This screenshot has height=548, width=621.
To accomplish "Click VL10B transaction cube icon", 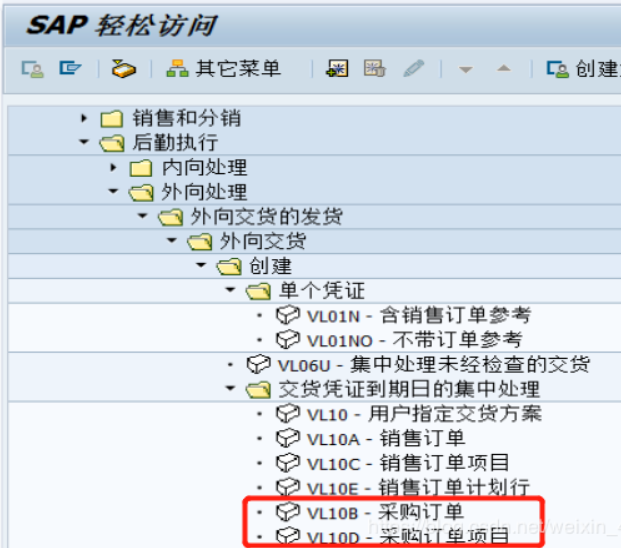I will (x=288, y=512).
